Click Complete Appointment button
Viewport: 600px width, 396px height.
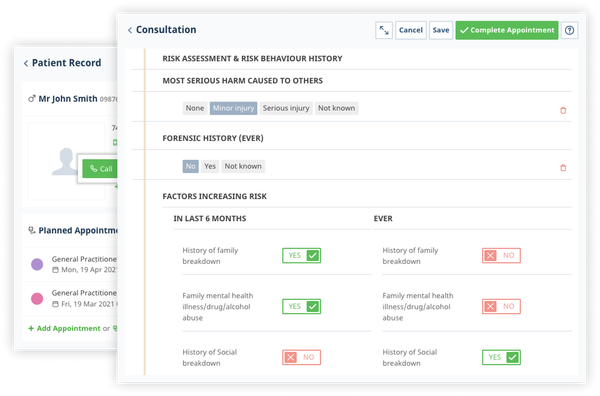(507, 30)
